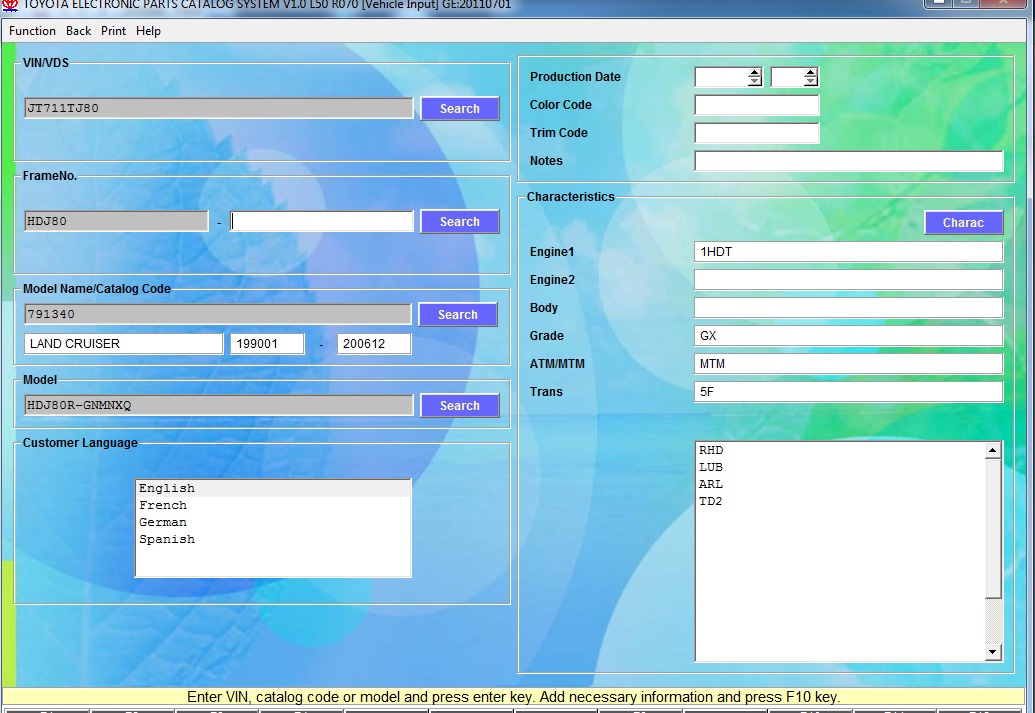Click the first Production Date spinner field
1035x713 pixels.
point(721,77)
